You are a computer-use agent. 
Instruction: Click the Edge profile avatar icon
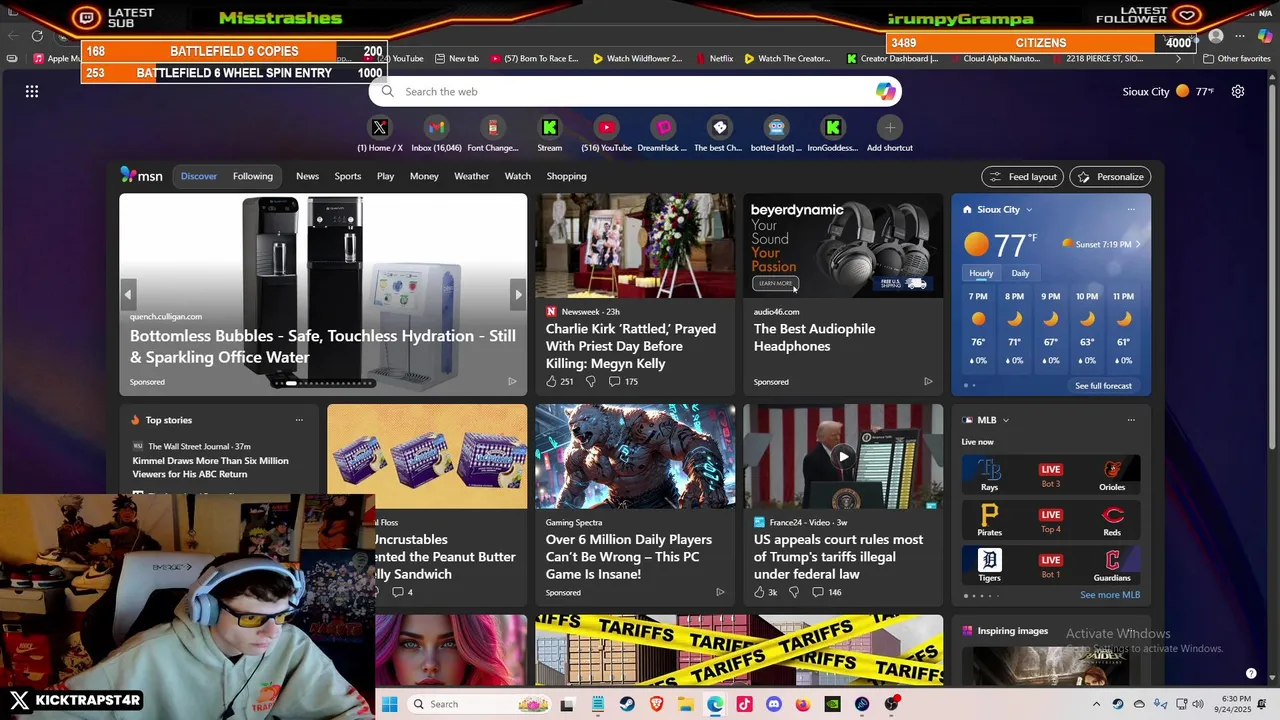click(x=1216, y=36)
